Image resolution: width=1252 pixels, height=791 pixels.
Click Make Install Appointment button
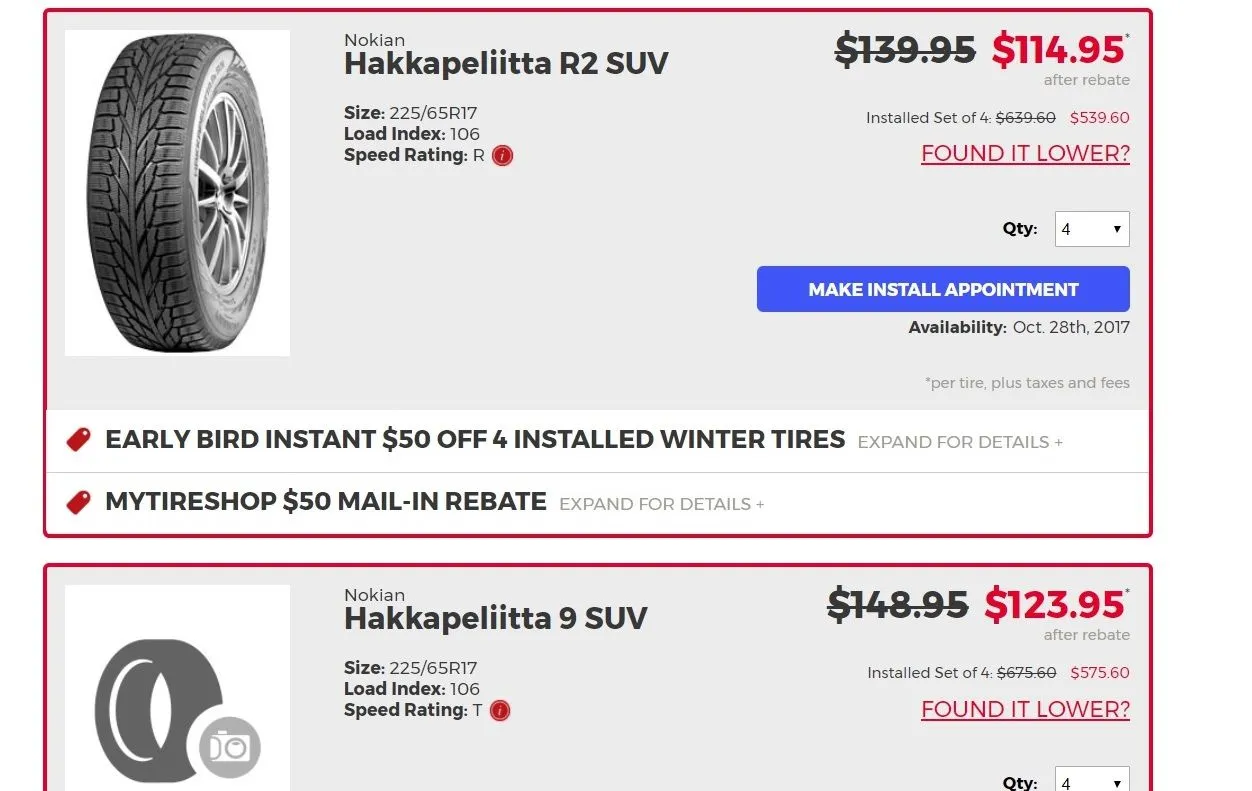[x=943, y=289]
